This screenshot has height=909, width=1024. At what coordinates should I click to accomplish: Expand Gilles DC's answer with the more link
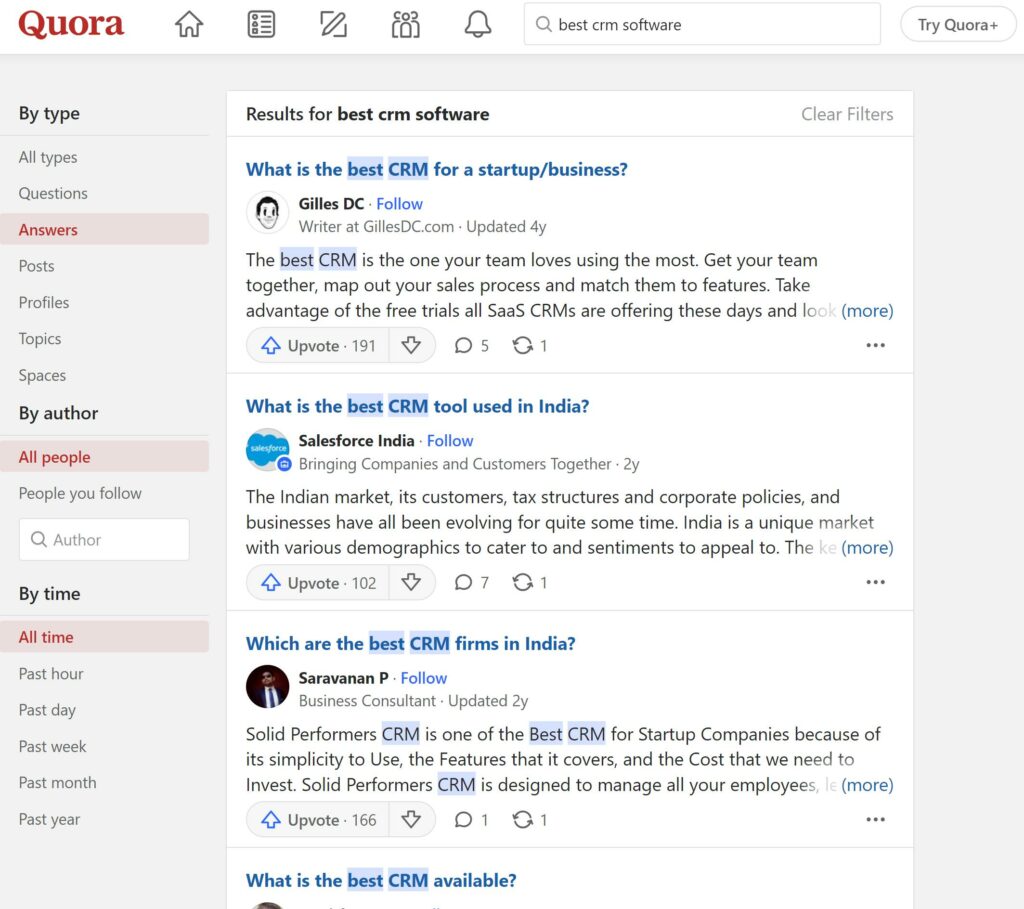click(867, 310)
